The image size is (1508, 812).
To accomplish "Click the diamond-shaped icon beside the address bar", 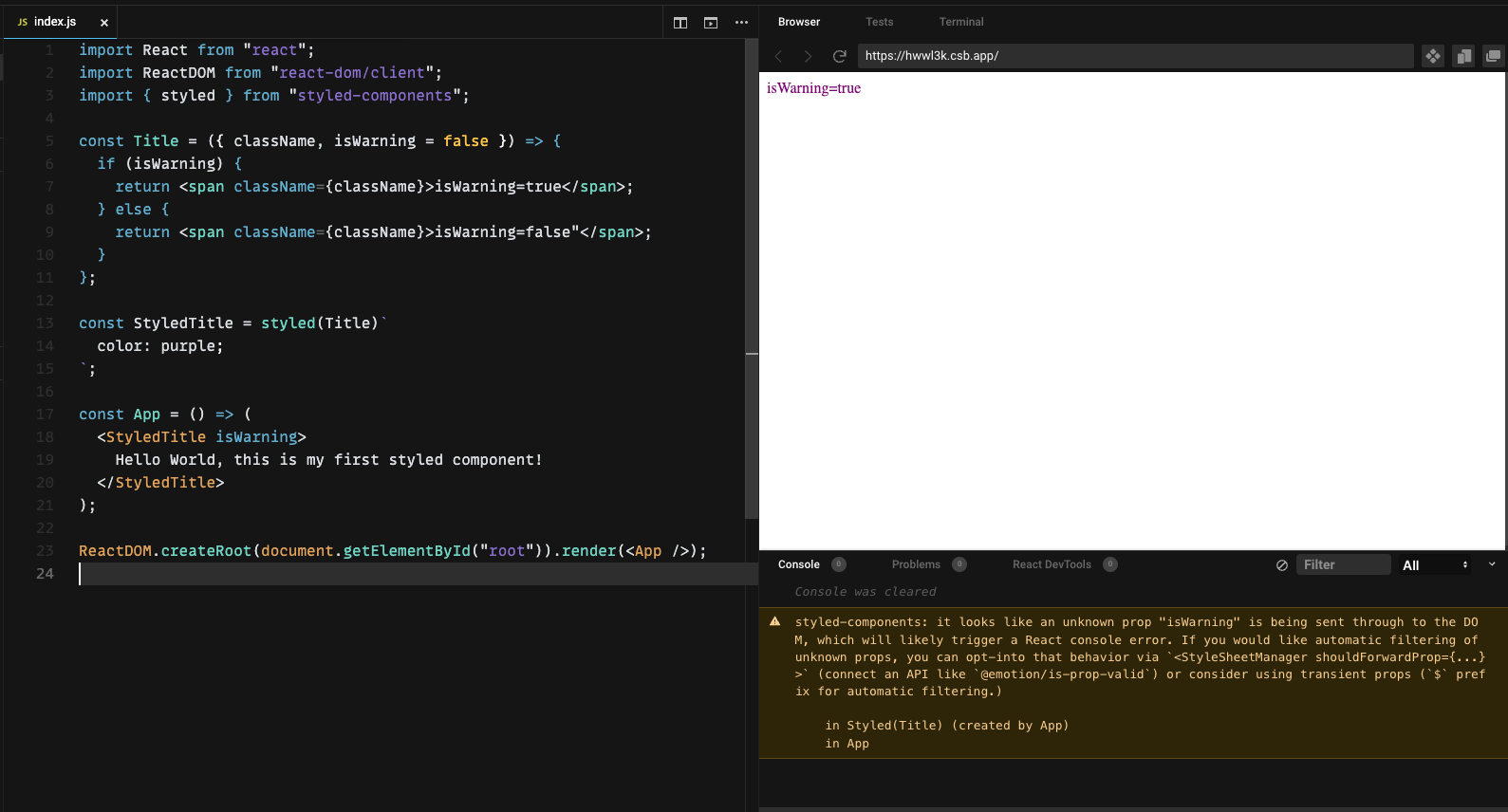I will tap(1433, 57).
